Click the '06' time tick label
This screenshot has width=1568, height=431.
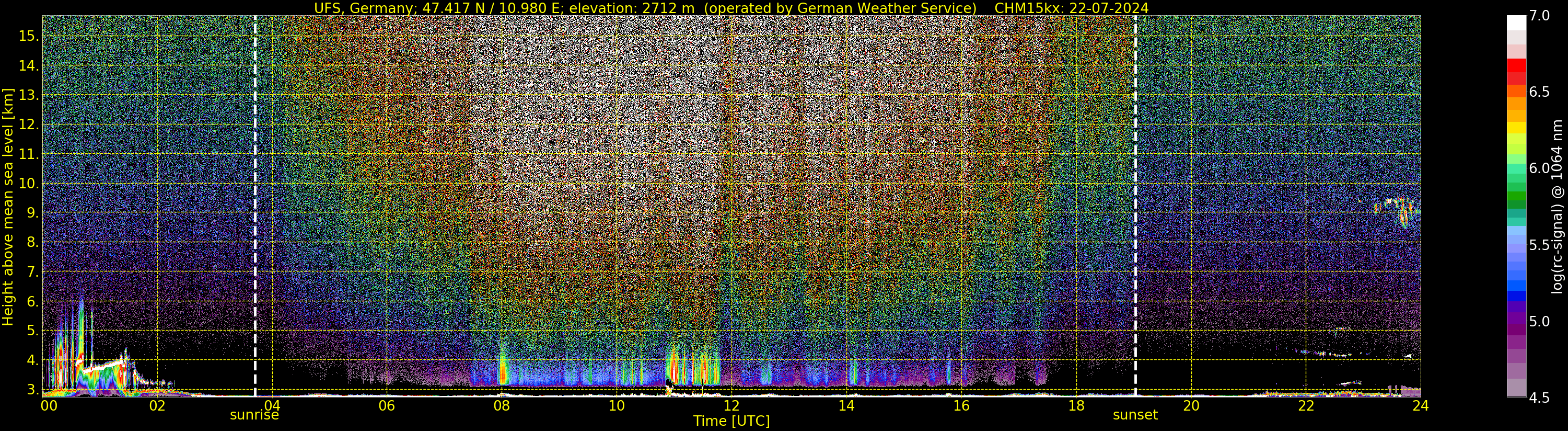(387, 405)
